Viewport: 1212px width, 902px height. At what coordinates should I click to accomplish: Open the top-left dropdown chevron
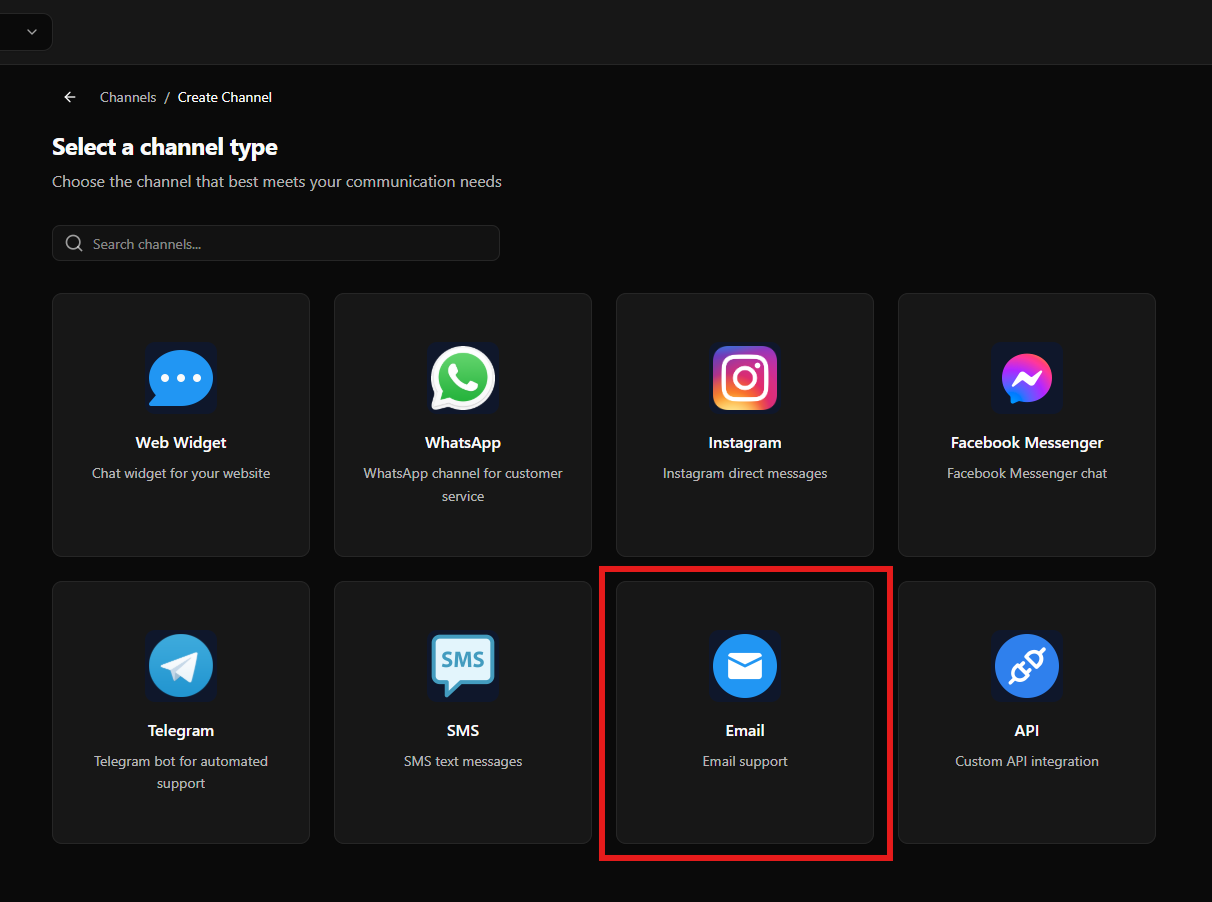pos(32,32)
